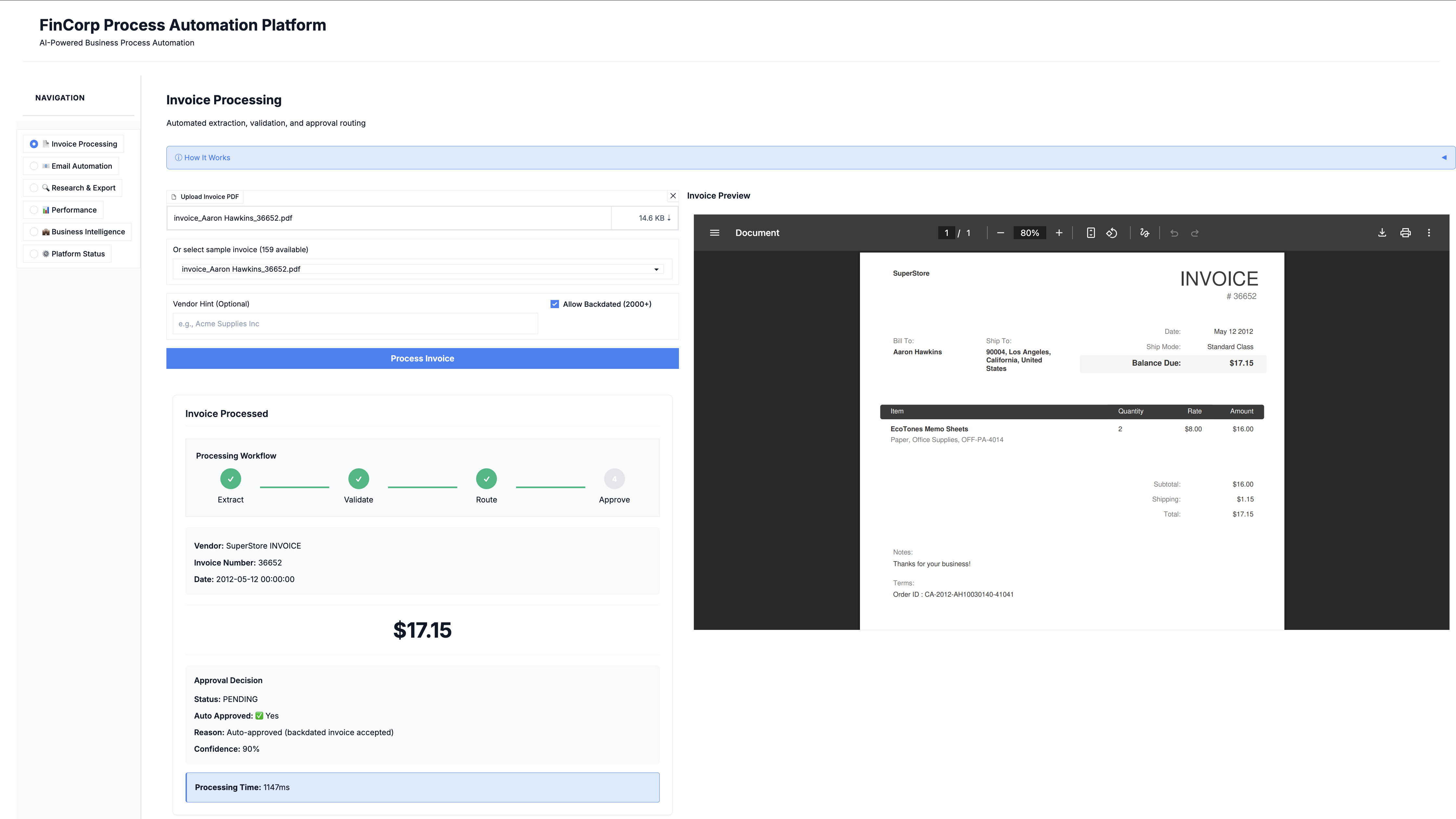The image size is (1456, 819).
Task: Open the PDF viewer more options menu
Action: (1429, 233)
